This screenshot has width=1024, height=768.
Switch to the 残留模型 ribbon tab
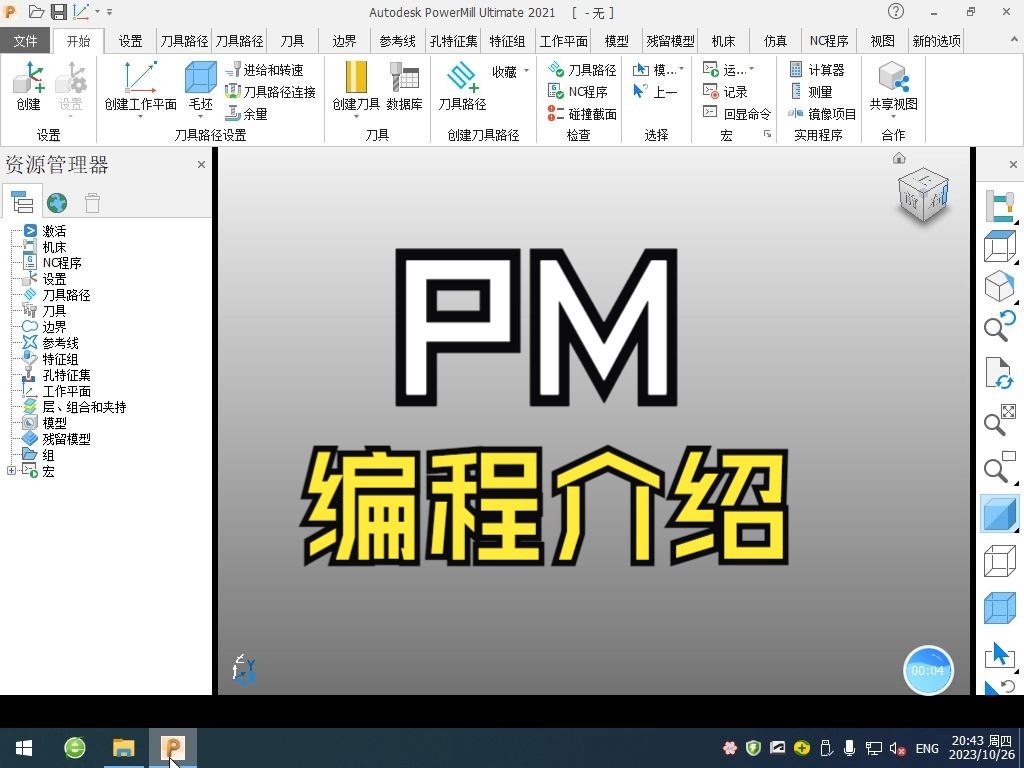(x=670, y=41)
